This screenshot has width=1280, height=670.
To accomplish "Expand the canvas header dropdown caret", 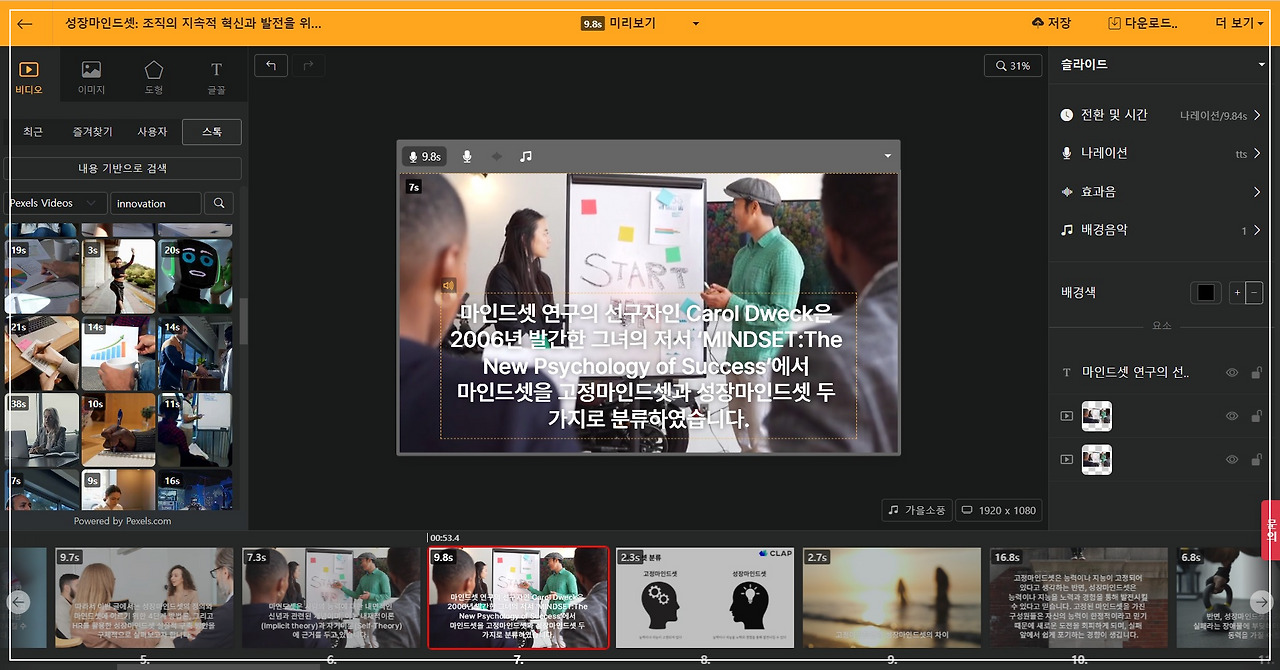I will pos(887,156).
